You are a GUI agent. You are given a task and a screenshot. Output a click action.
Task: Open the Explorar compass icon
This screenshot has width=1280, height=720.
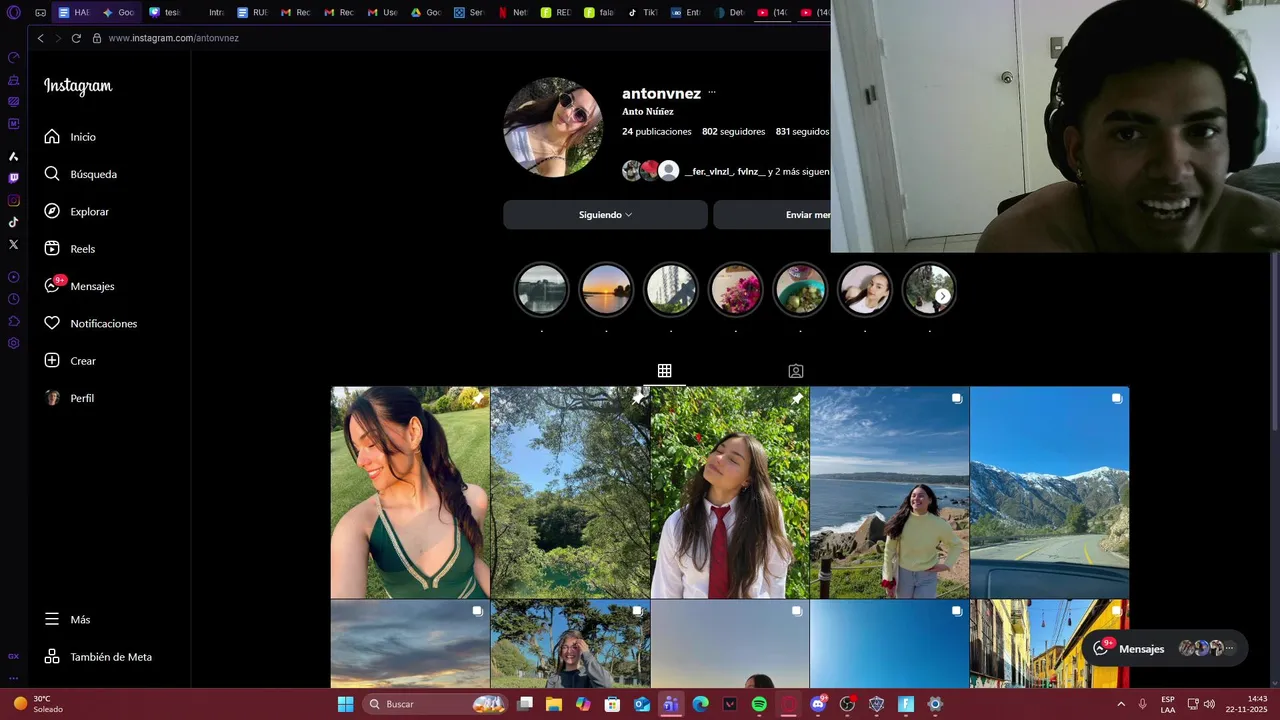(x=52, y=211)
